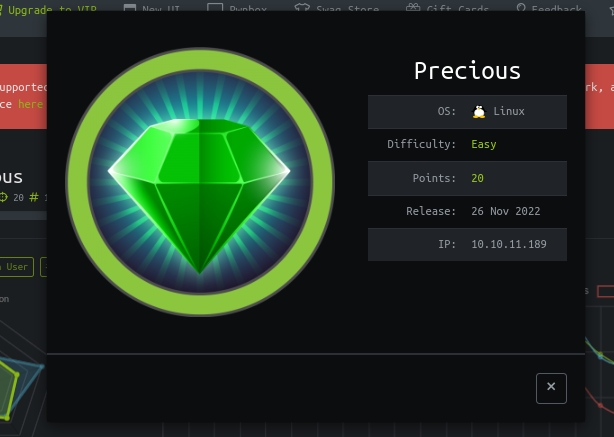Click the Easy difficulty value
This screenshot has height=437, width=614.
[484, 144]
